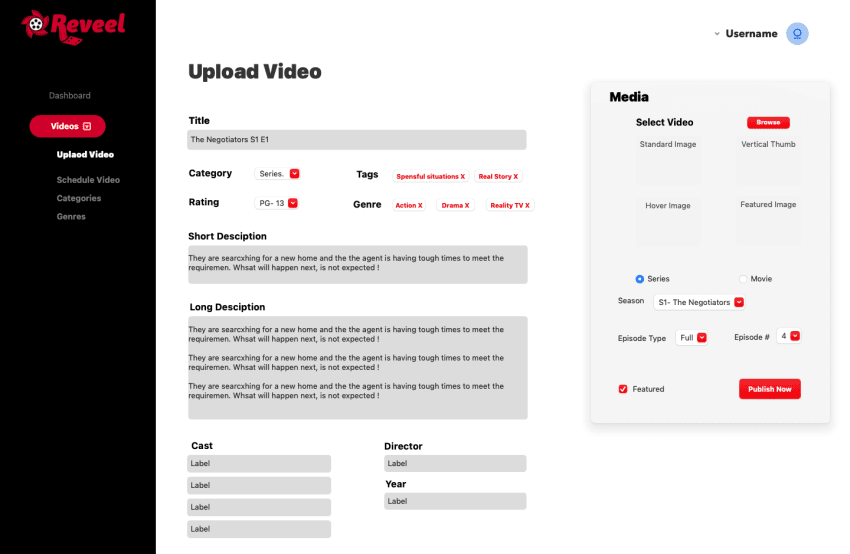Open the Category dropdown showing Series
Screen dimensions: 850x554
pos(277,173)
